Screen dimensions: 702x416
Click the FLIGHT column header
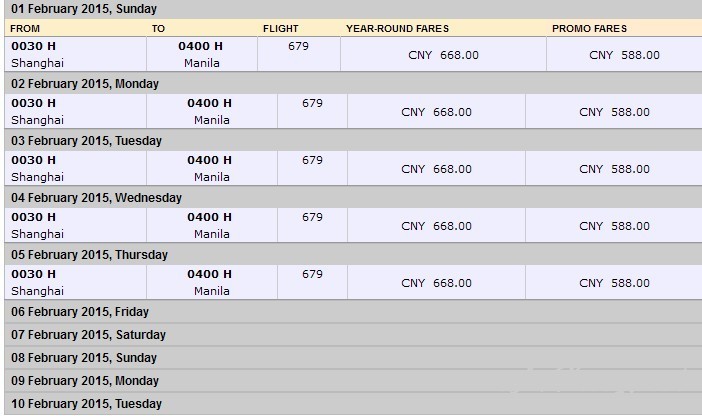[x=280, y=29]
